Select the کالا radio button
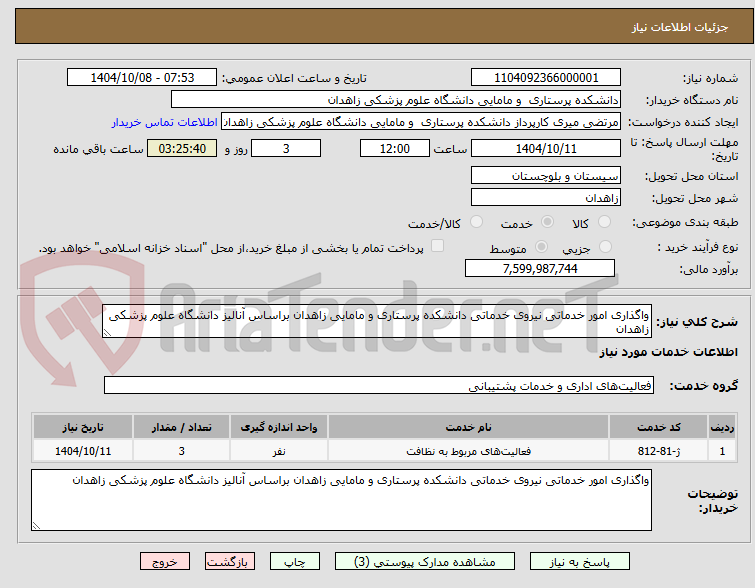 (604, 222)
